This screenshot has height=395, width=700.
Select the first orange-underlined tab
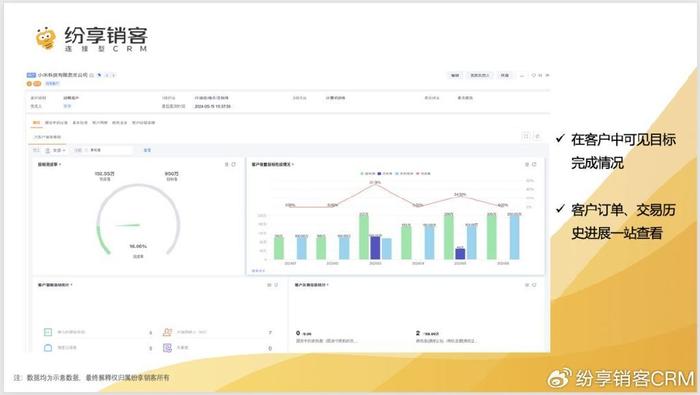point(37,122)
